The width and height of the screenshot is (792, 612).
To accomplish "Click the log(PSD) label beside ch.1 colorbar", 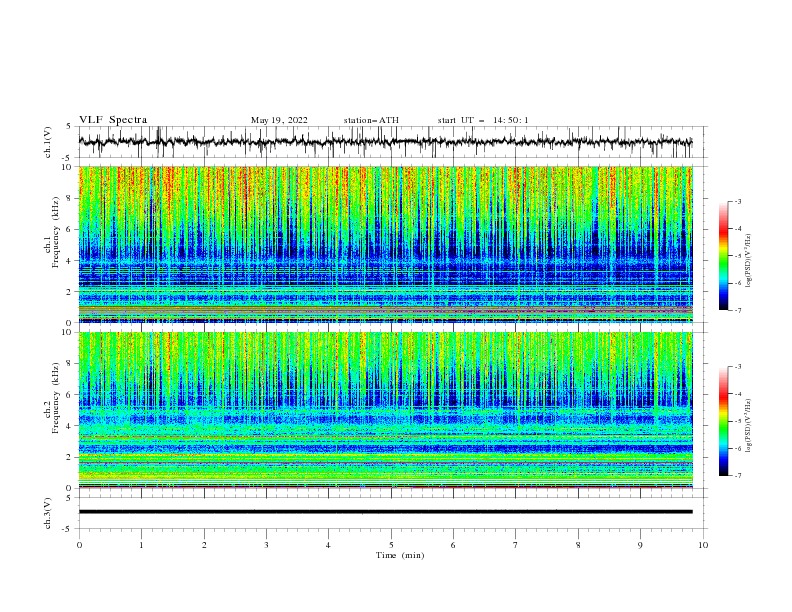I will [749, 261].
